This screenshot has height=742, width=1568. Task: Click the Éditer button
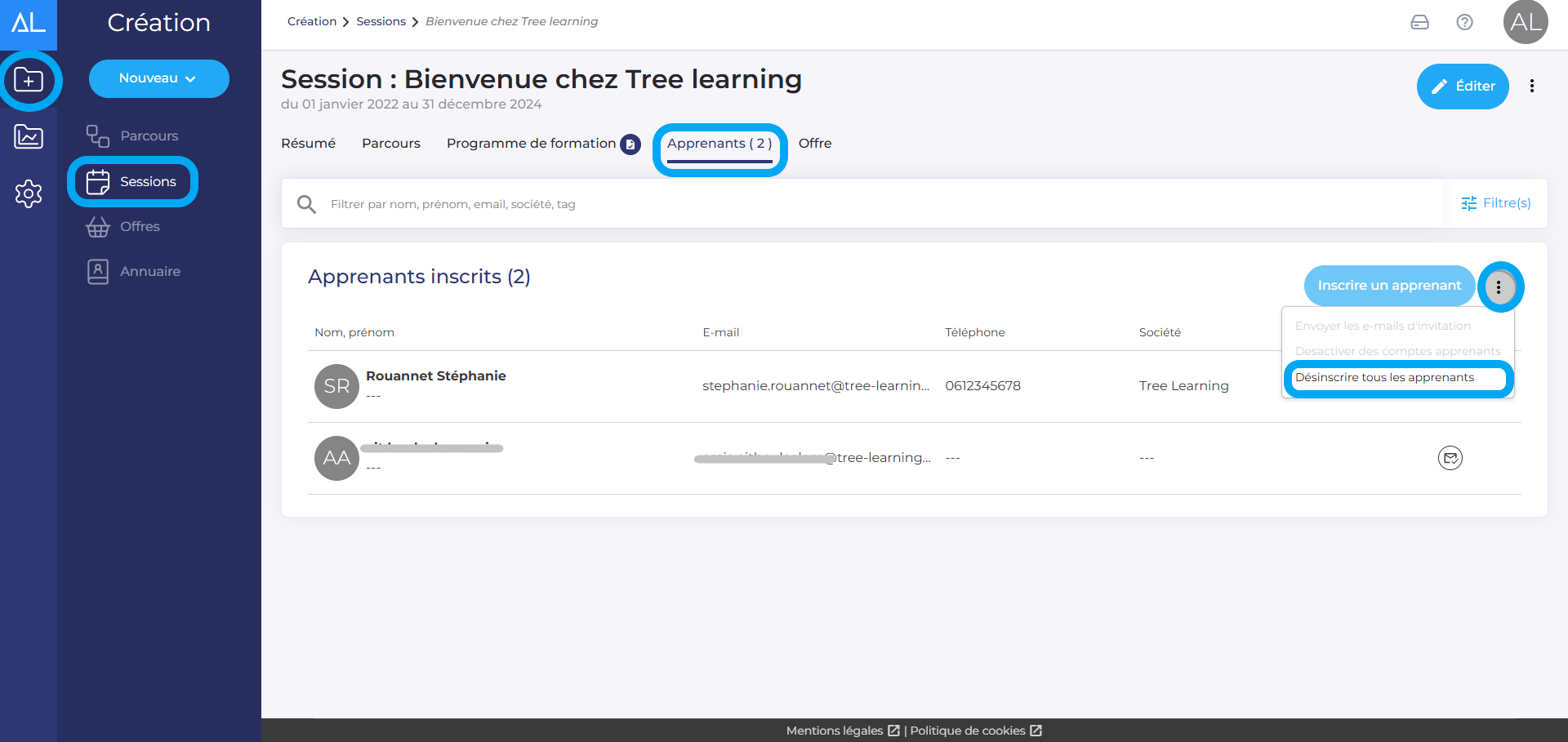(1462, 86)
